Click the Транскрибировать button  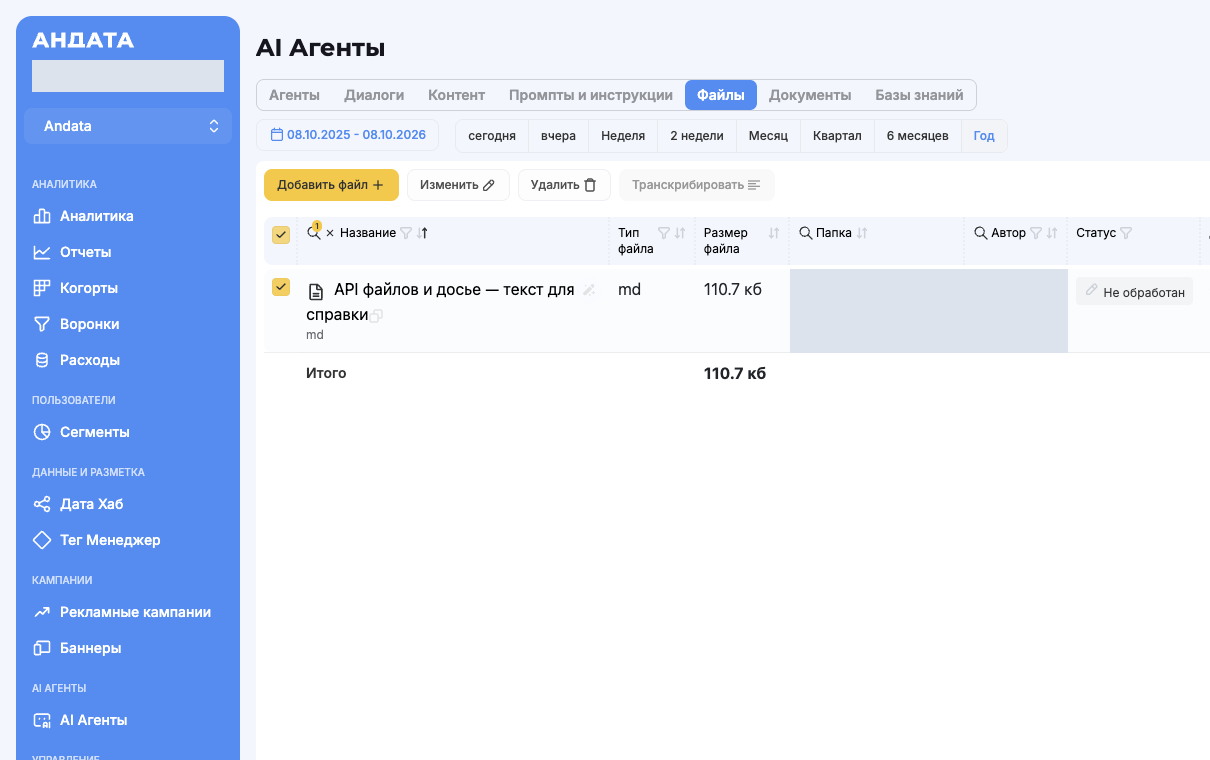[x=696, y=185]
